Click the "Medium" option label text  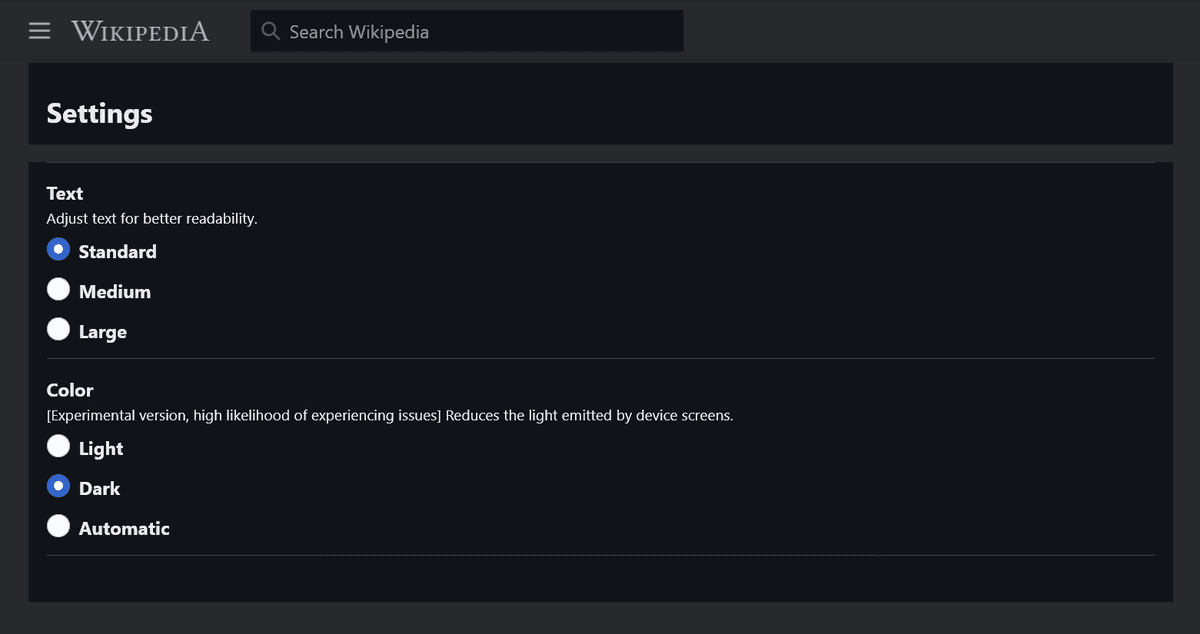115,292
